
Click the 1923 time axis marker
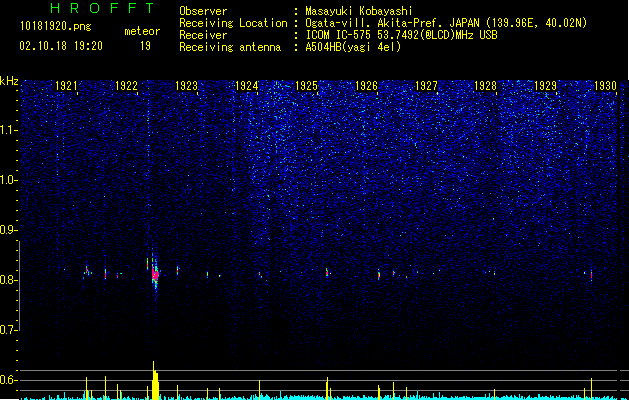point(187,85)
